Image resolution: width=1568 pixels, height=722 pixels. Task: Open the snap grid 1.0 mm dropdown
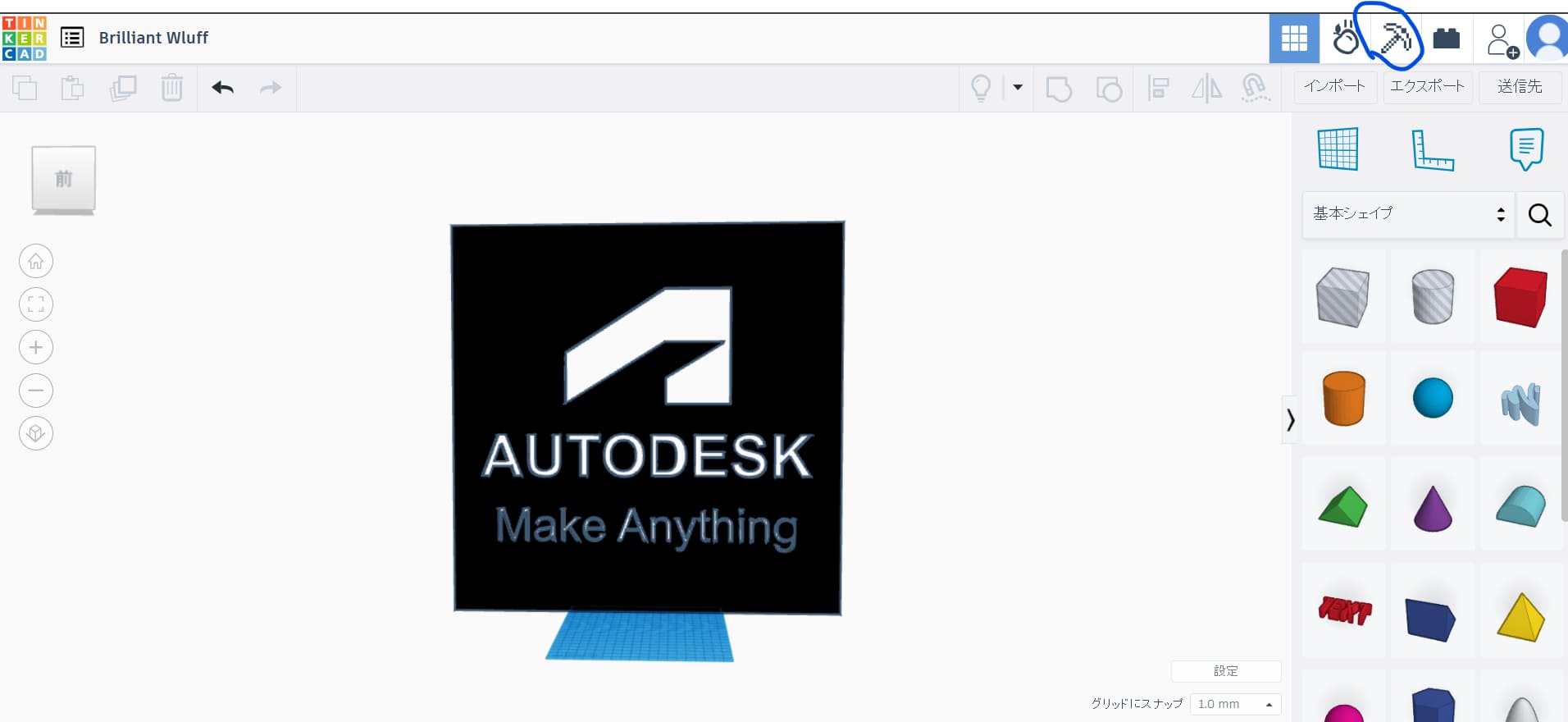[1234, 704]
